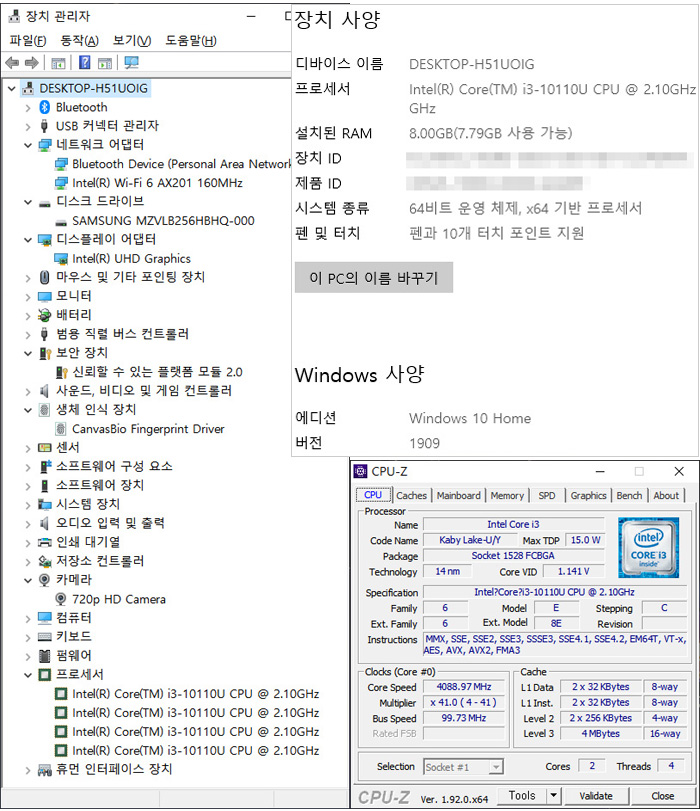Click the 8.00GB installed RAM value
This screenshot has width=700, height=811.
coord(490,133)
